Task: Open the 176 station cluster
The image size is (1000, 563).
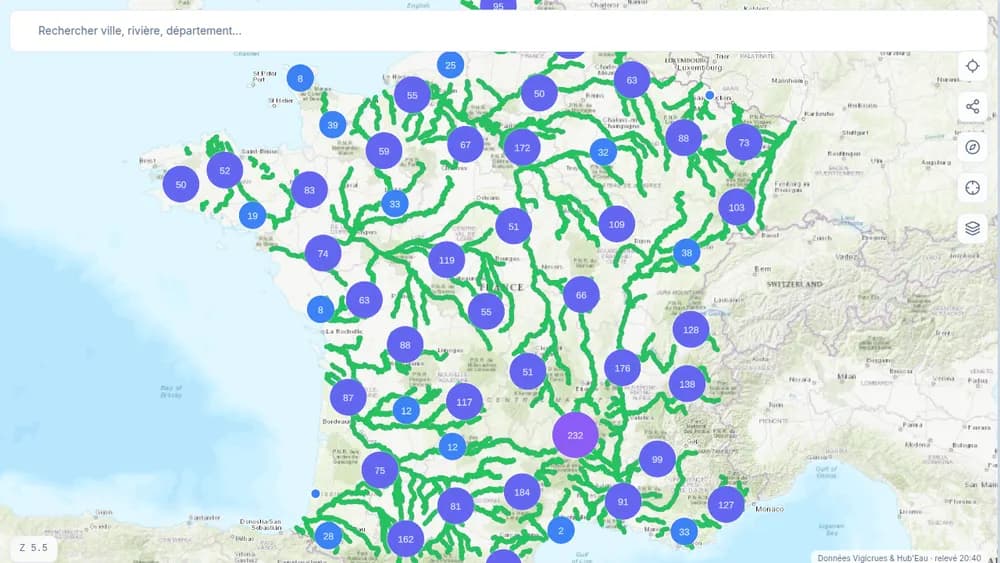Action: (622, 368)
